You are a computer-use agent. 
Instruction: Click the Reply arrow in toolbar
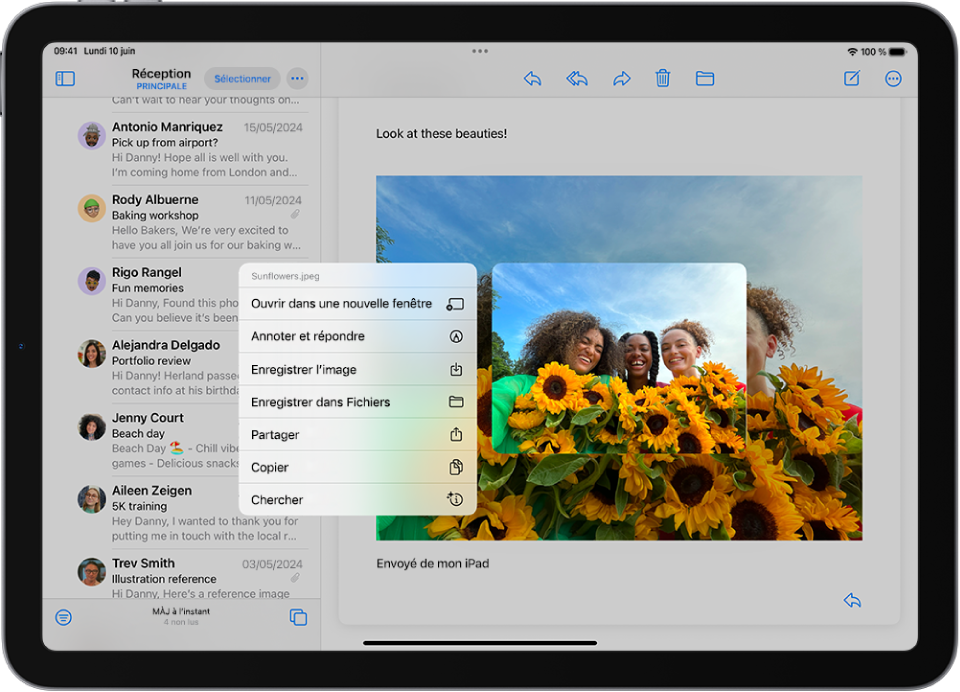(532, 79)
